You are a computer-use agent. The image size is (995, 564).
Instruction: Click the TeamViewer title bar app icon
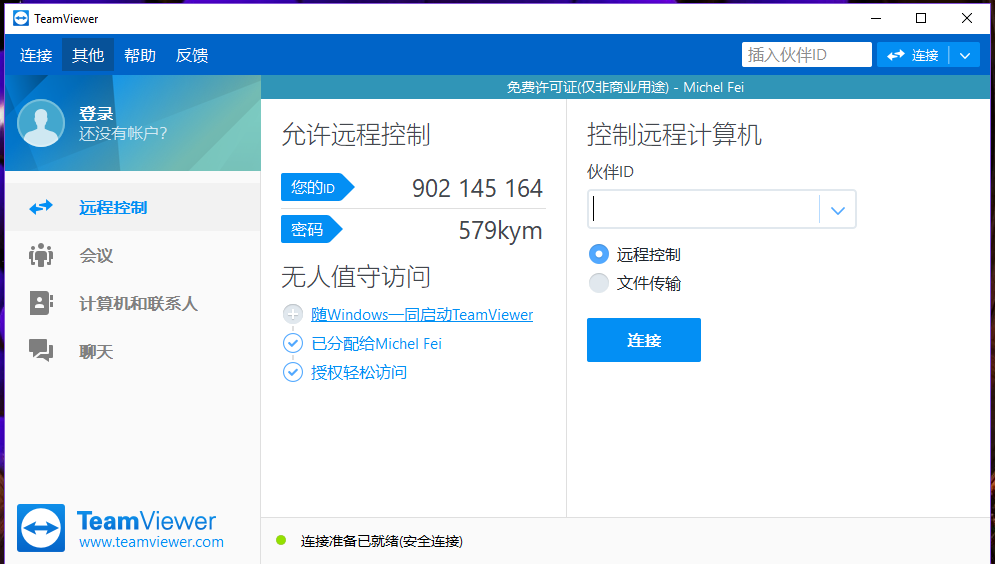21,18
